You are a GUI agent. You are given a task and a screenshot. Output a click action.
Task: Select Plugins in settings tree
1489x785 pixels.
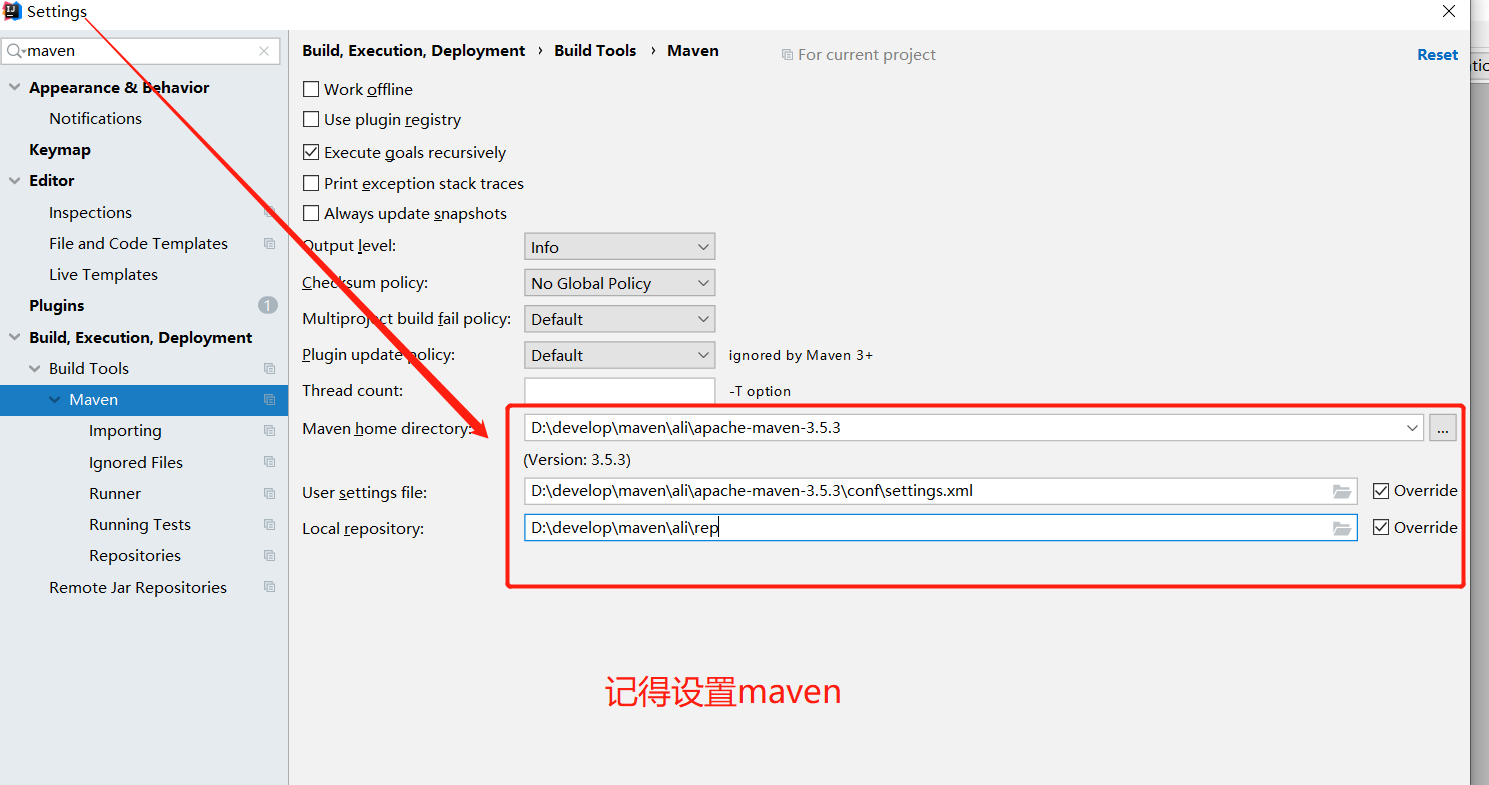57,305
